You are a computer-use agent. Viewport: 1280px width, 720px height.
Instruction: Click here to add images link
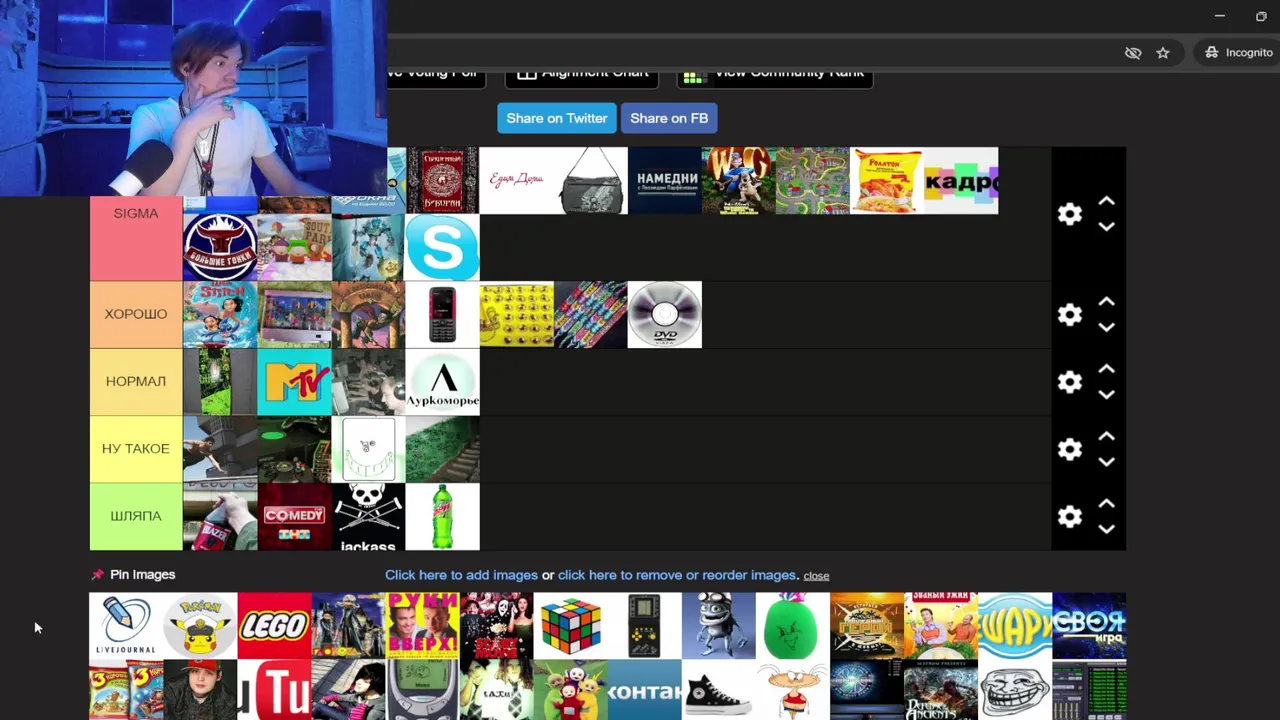(x=461, y=575)
